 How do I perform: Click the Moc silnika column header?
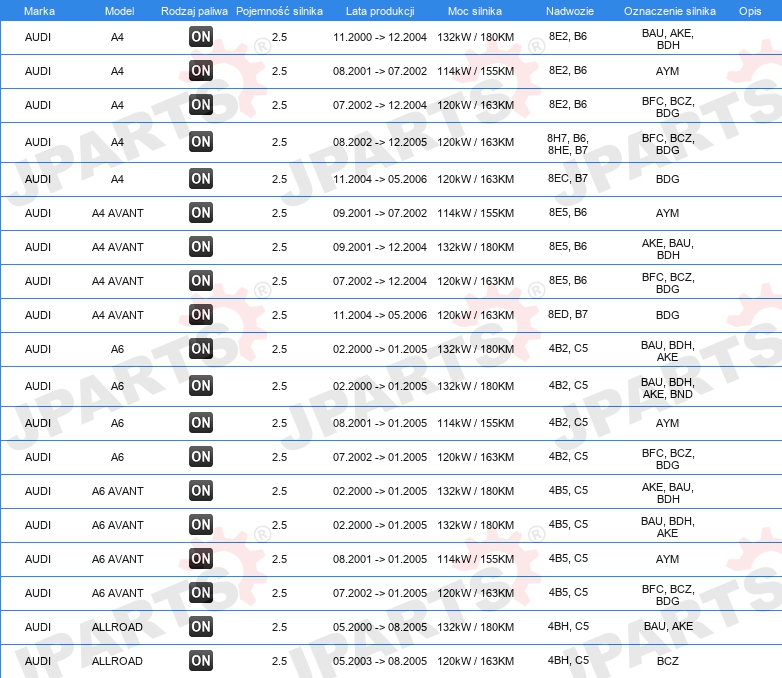coord(475,11)
